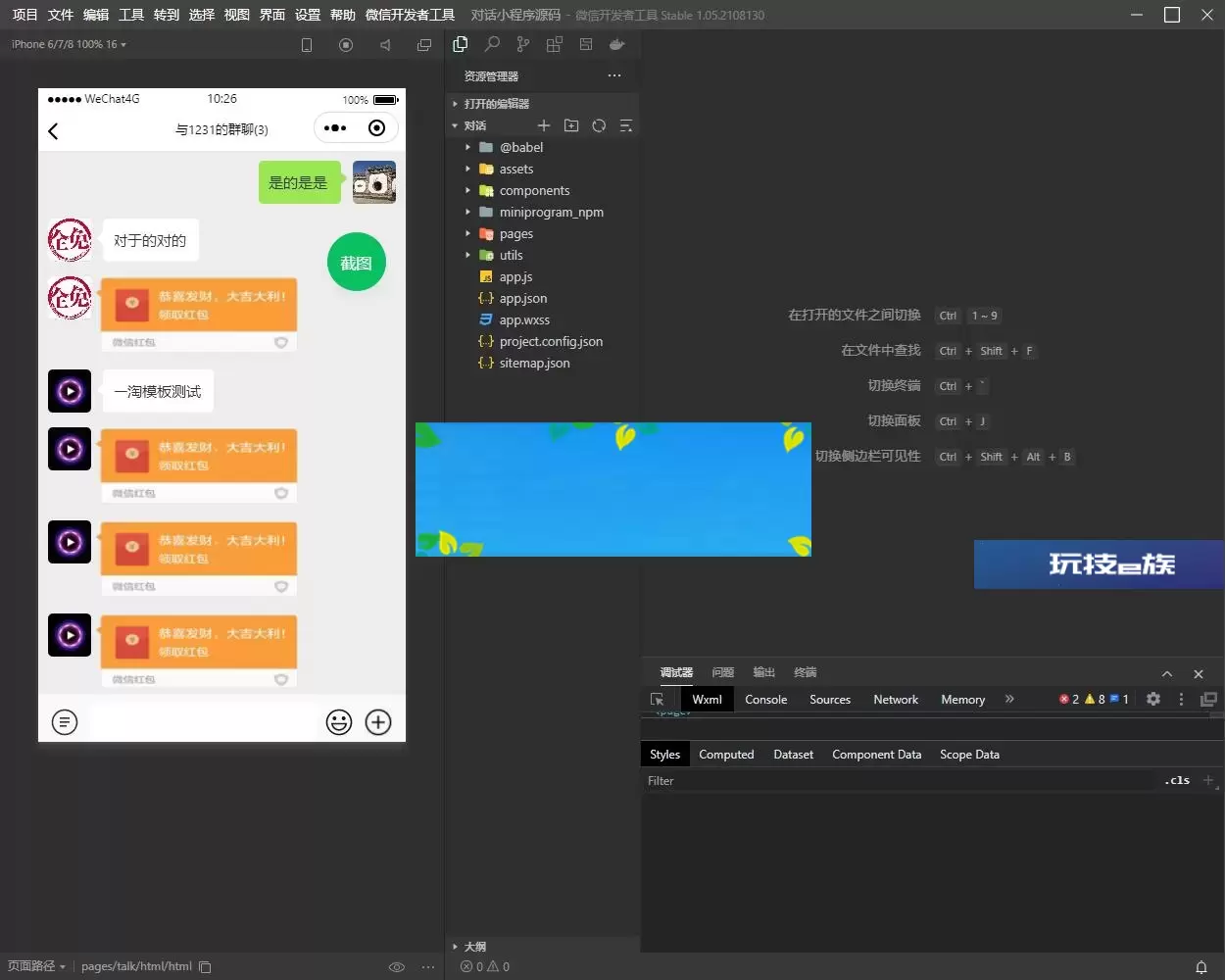Click the copy page path icon
The image size is (1225, 980).
pos(205,967)
